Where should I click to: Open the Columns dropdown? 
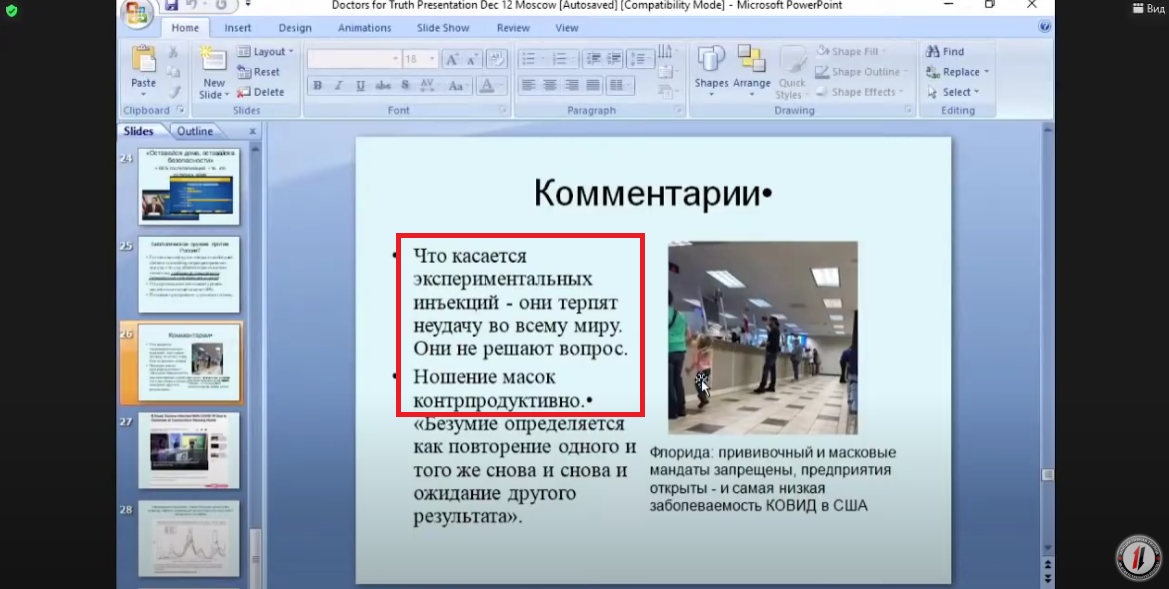tap(620, 86)
